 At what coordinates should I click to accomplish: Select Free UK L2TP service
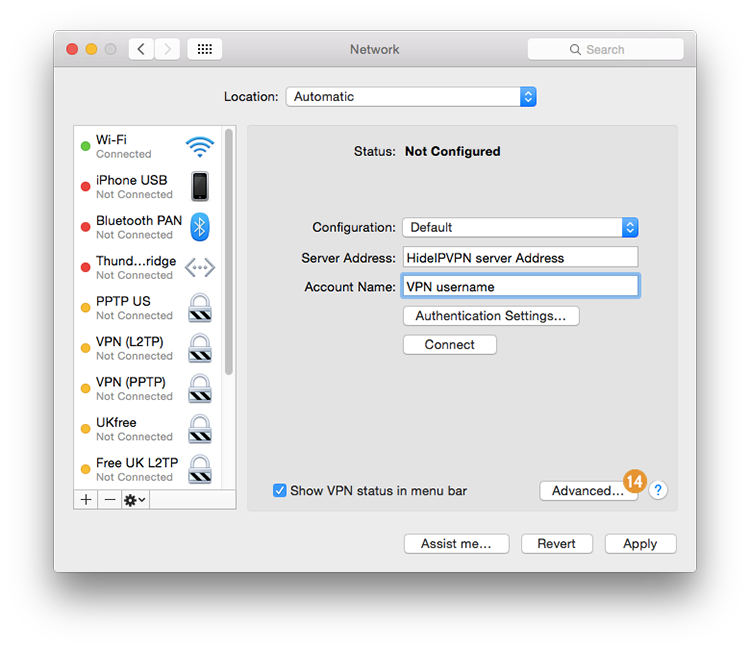(x=148, y=469)
